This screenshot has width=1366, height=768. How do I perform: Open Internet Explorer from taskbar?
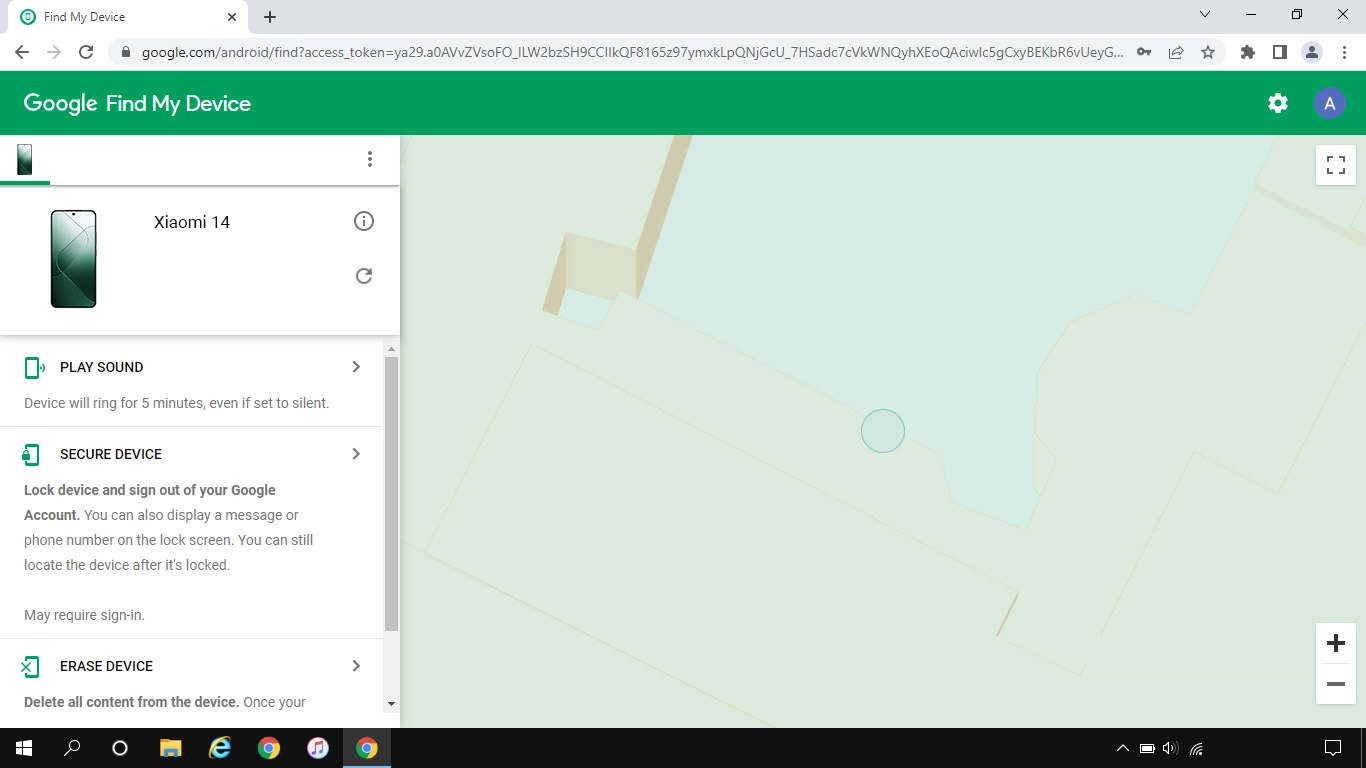point(220,748)
